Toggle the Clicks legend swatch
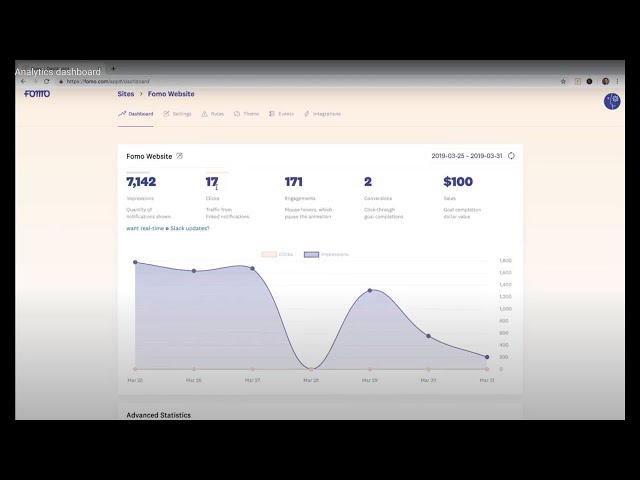Image resolution: width=640 pixels, height=480 pixels. tap(269, 254)
